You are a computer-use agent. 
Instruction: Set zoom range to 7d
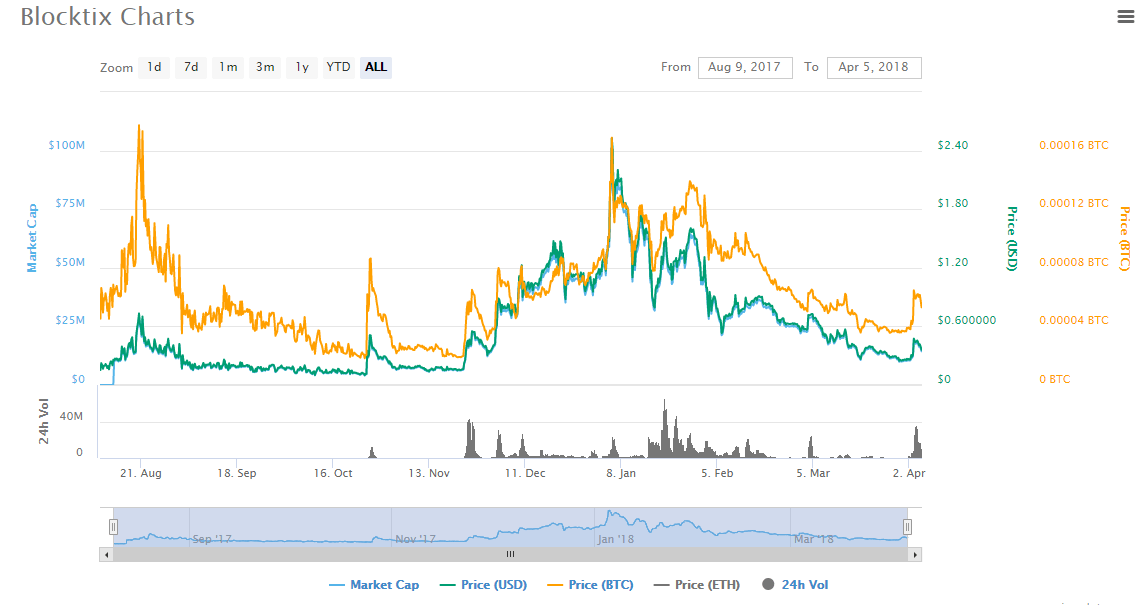[x=191, y=67]
